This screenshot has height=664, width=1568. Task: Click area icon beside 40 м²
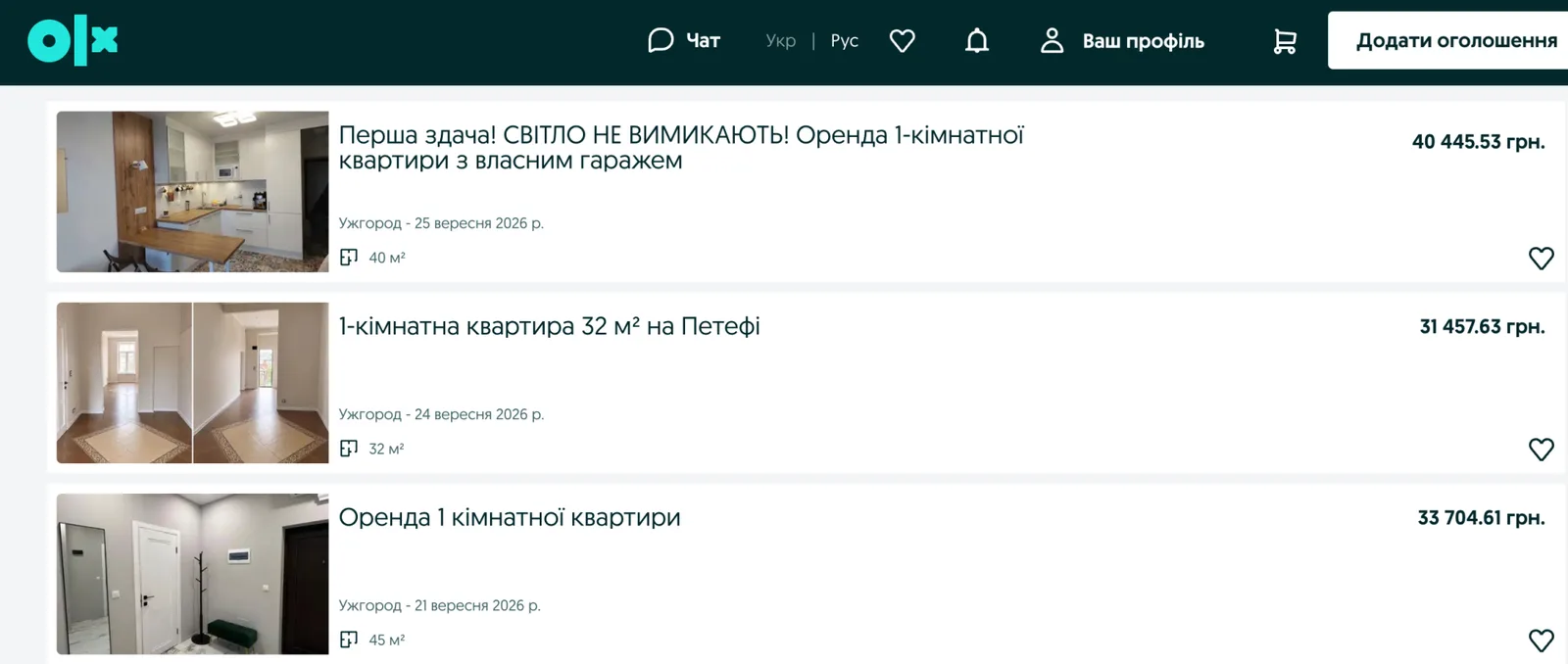(x=349, y=258)
